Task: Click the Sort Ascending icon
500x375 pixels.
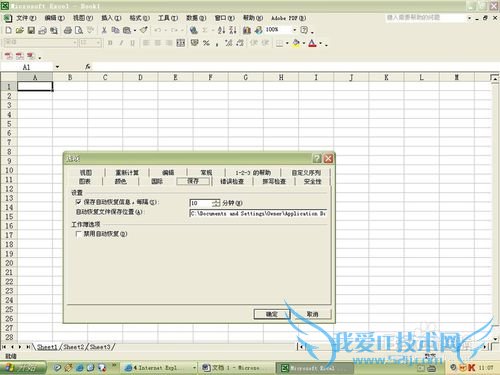Action: coord(221,30)
